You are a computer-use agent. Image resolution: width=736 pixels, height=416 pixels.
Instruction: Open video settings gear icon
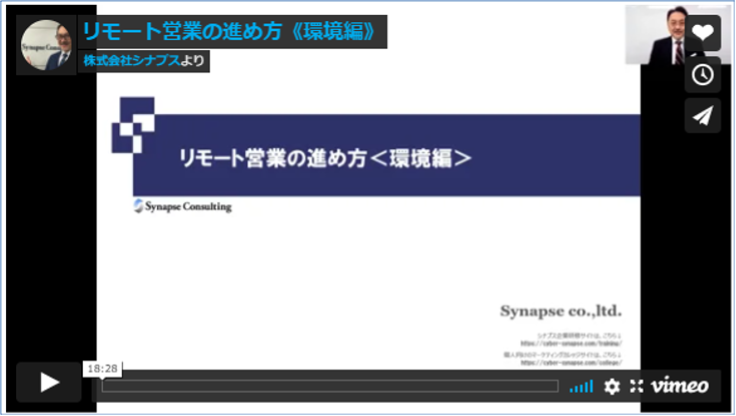point(612,386)
